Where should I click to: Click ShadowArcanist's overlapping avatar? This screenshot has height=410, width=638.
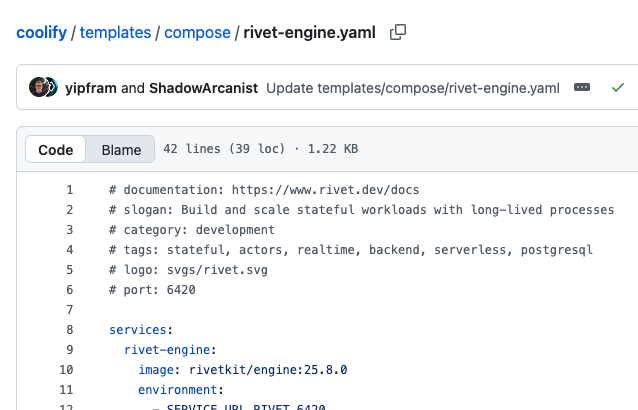pos(50,88)
